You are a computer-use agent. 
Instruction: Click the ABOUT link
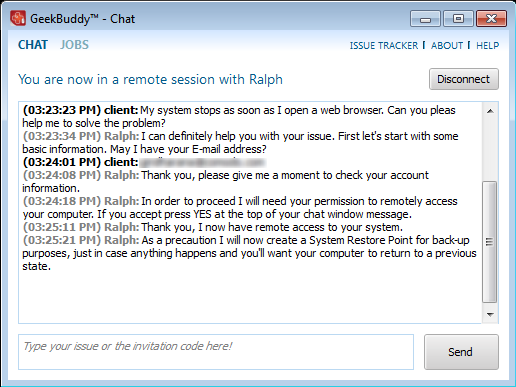point(447,45)
